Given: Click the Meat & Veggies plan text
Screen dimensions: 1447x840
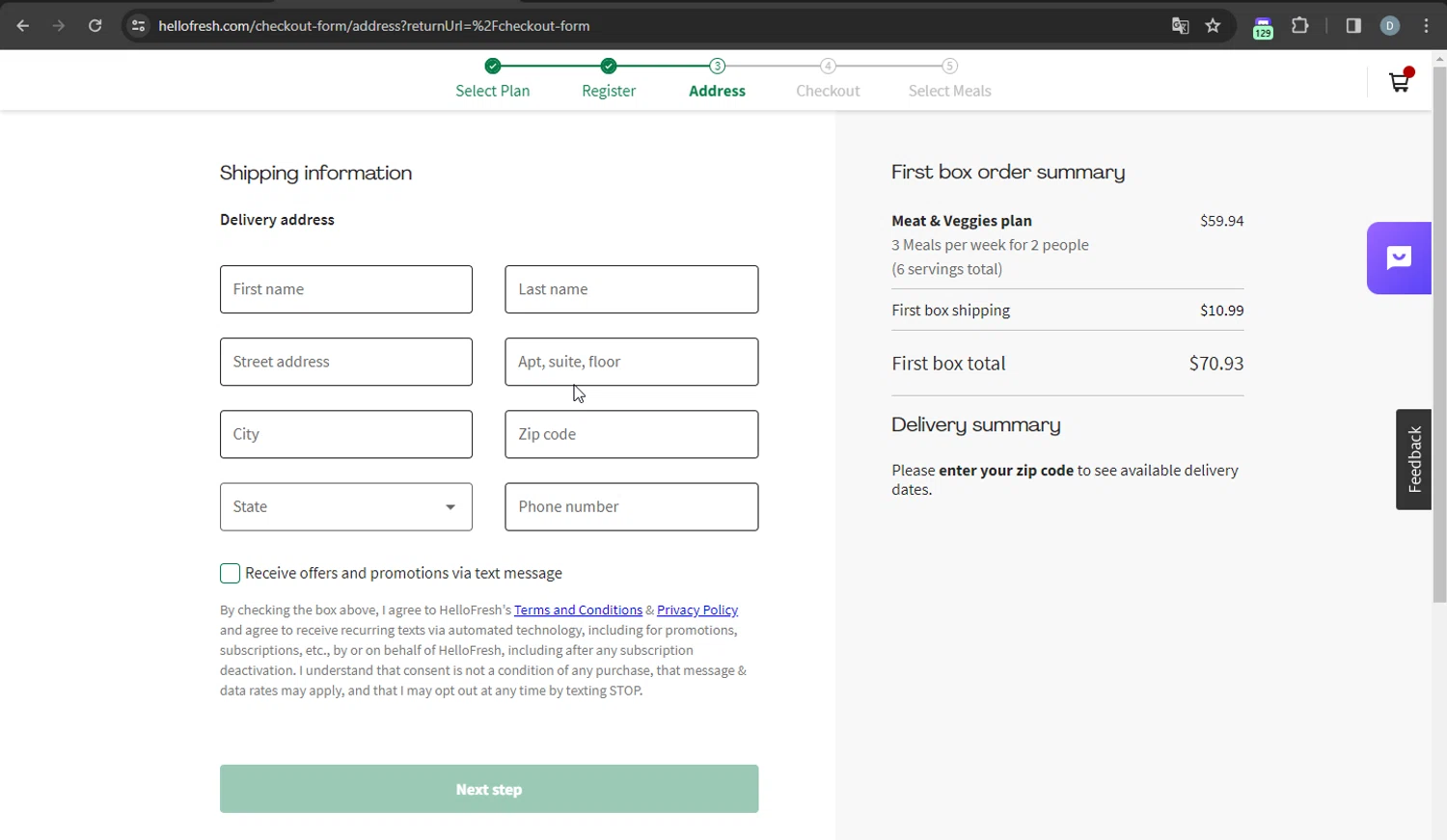Looking at the screenshot, I should tap(962, 221).
